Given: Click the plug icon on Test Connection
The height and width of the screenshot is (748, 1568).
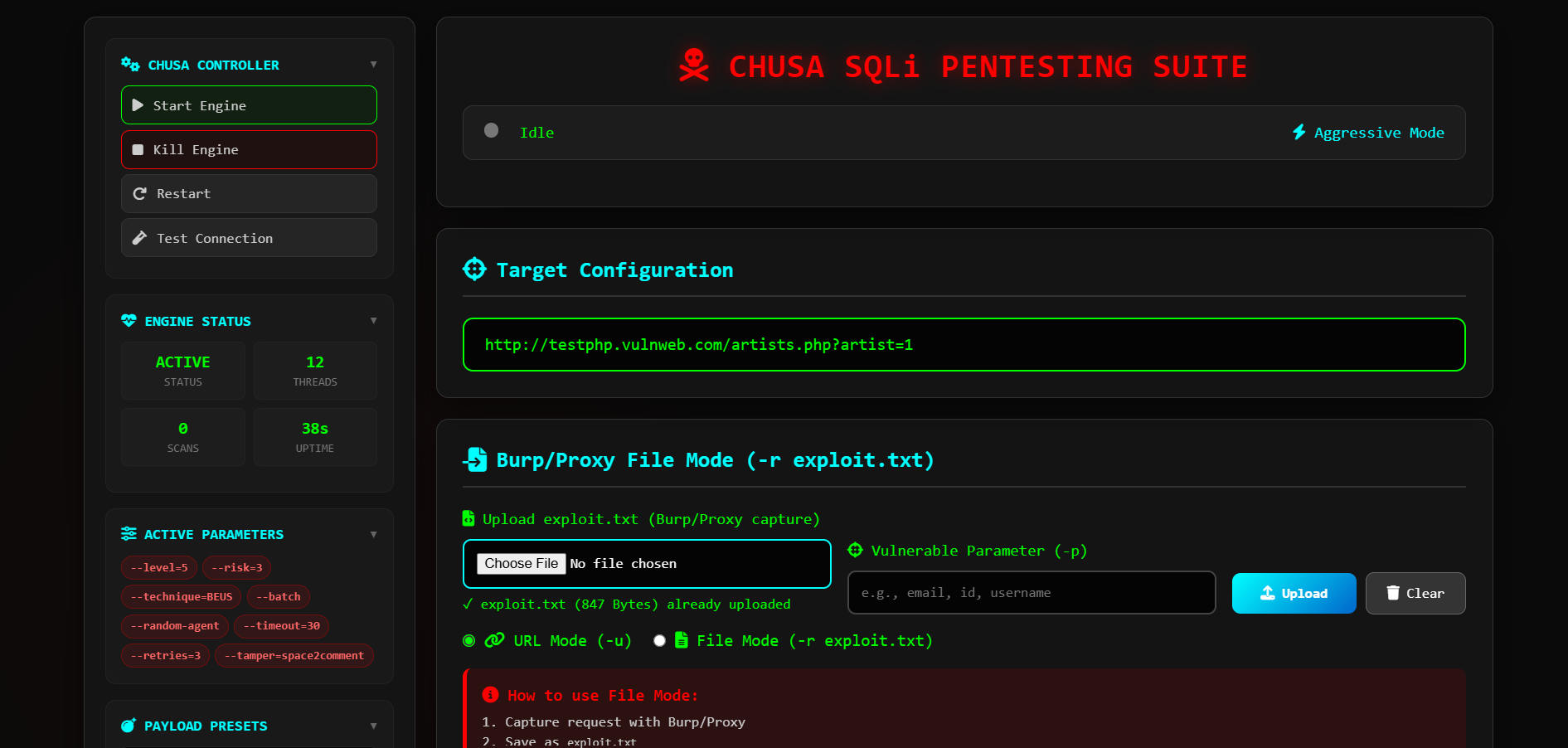Looking at the screenshot, I should pos(139,238).
